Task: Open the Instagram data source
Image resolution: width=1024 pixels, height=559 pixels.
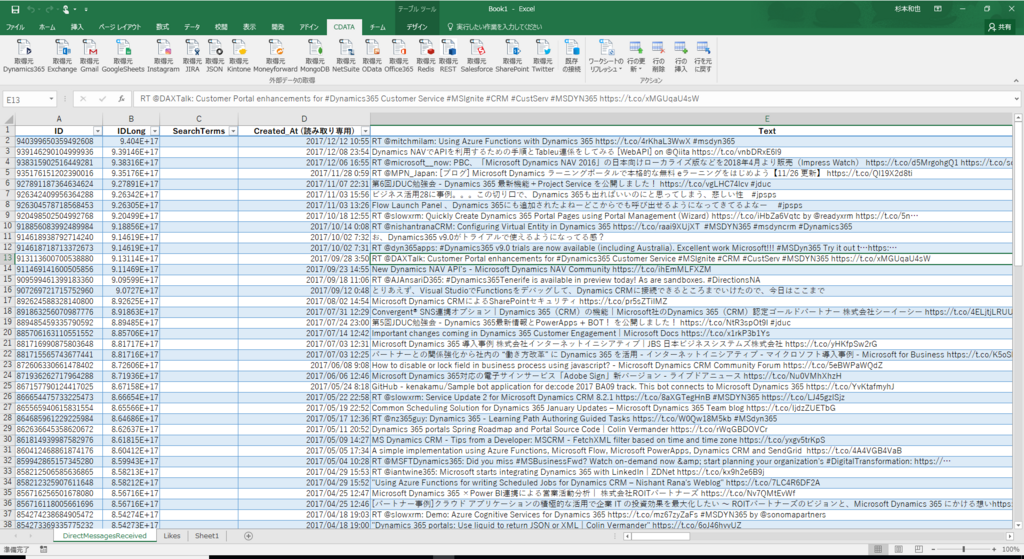Action: 163,56
